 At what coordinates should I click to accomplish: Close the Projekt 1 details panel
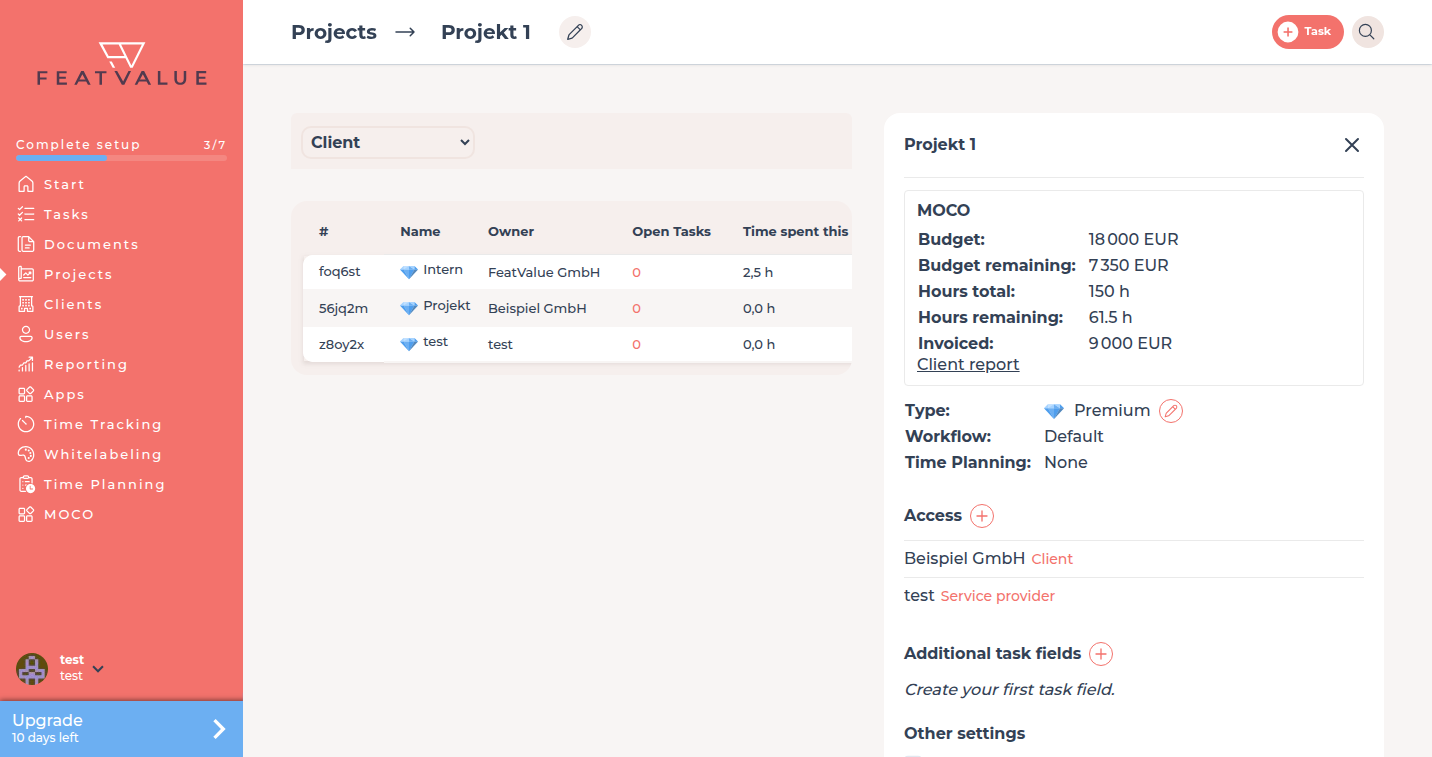pyautogui.click(x=1352, y=145)
